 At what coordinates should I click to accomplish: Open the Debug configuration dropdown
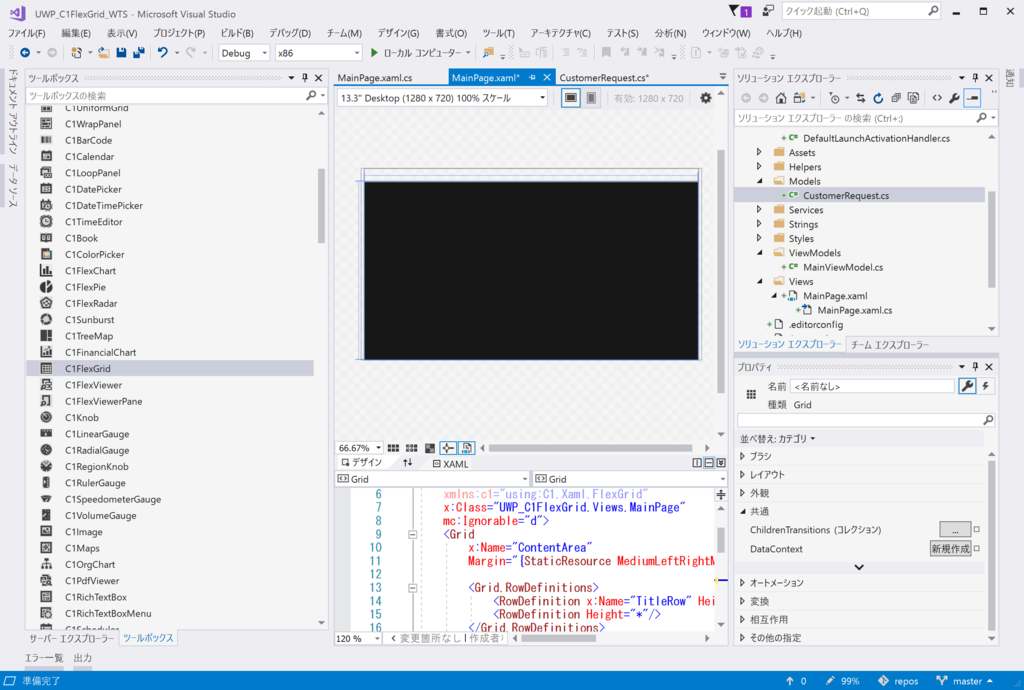click(244, 53)
